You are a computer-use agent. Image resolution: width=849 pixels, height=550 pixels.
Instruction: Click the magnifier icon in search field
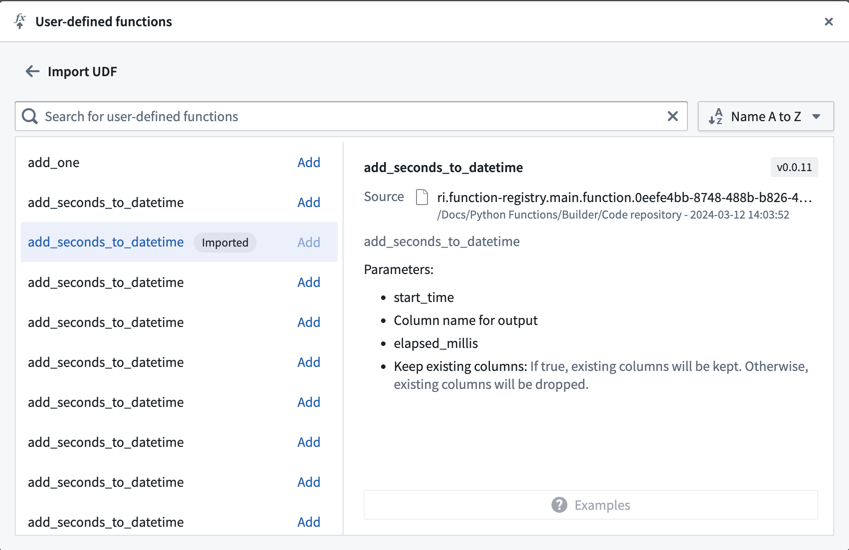tap(30, 116)
